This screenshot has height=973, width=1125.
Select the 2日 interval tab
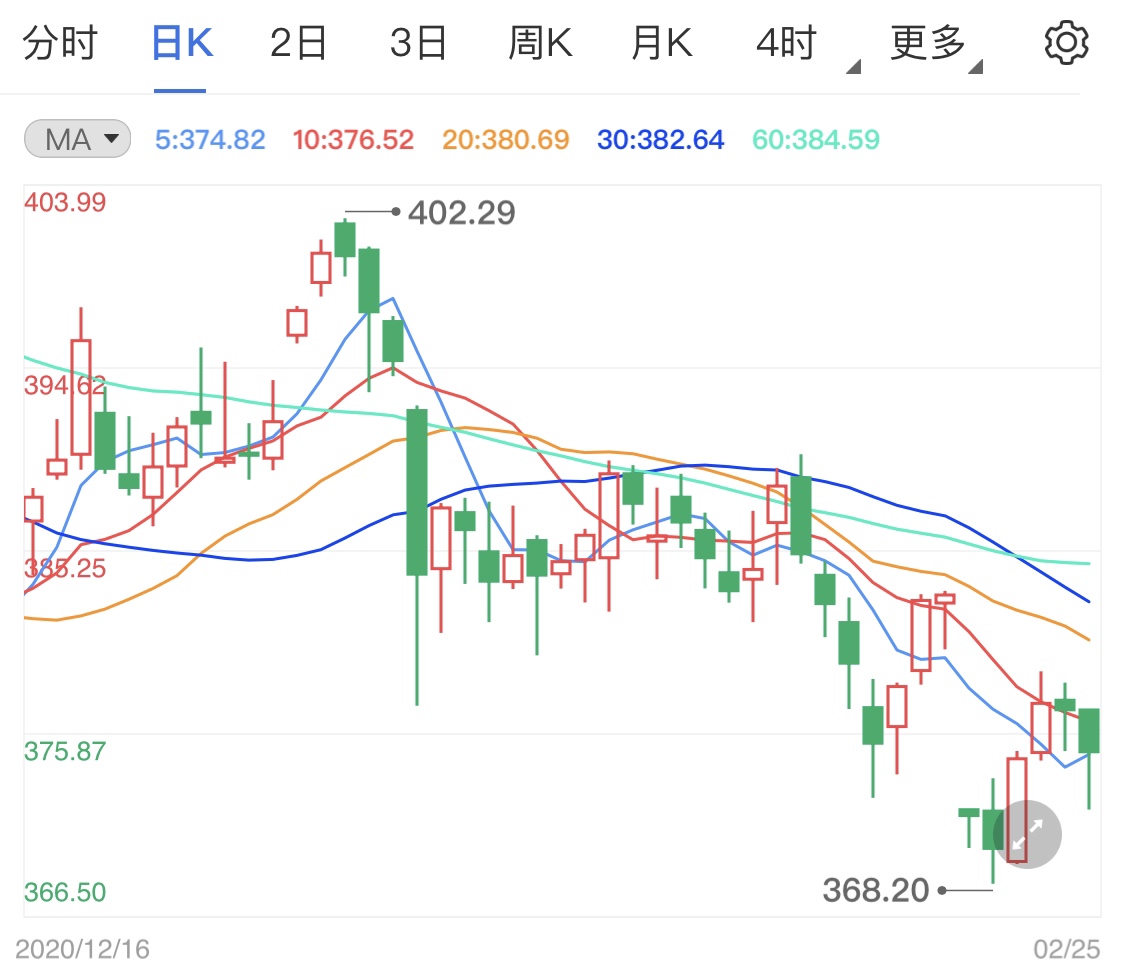click(297, 42)
